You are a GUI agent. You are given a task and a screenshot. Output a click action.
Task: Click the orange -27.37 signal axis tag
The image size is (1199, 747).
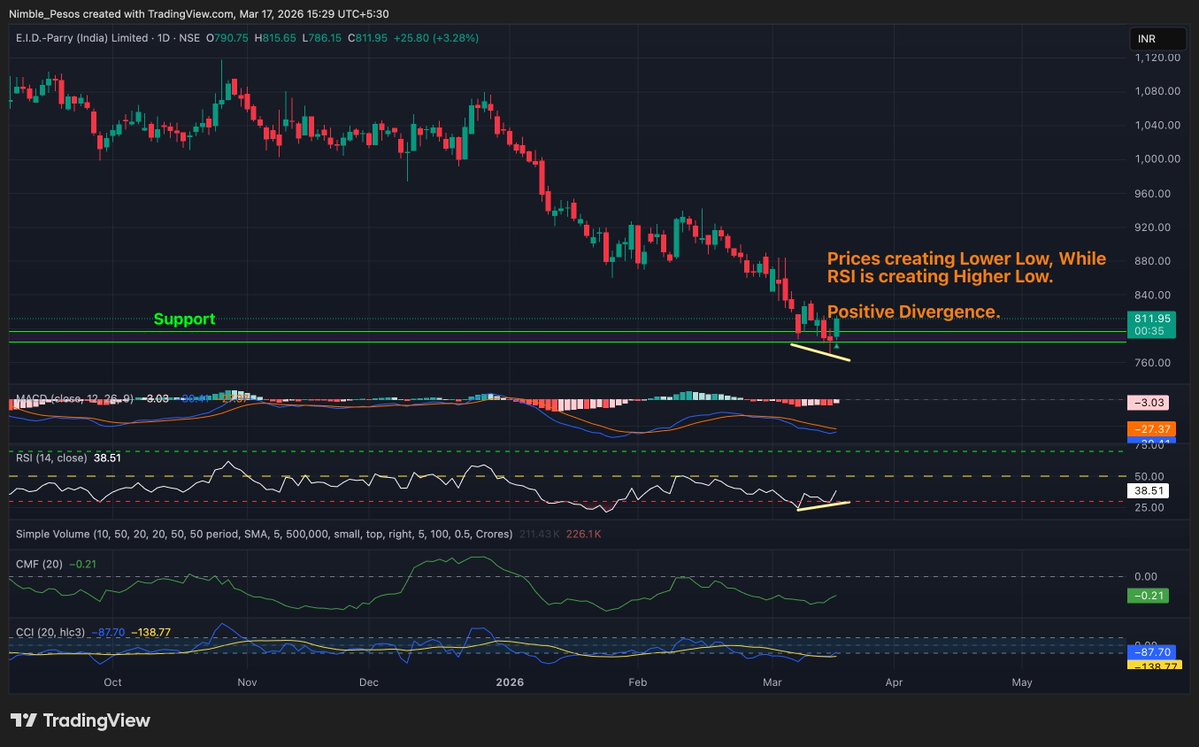point(1151,429)
